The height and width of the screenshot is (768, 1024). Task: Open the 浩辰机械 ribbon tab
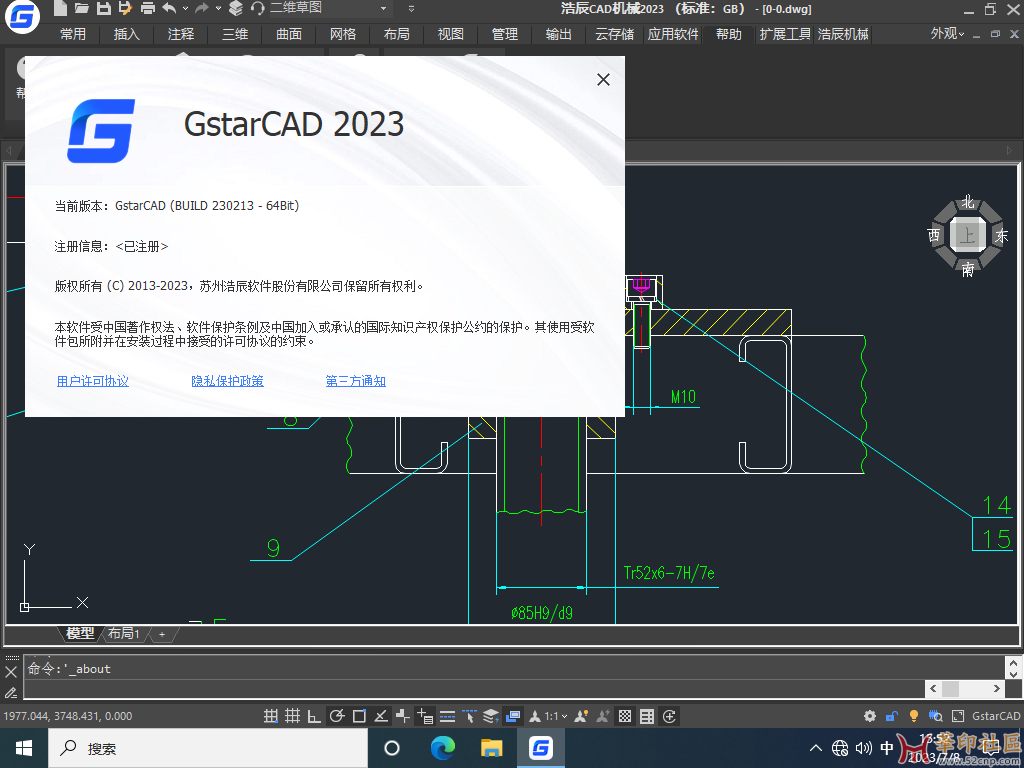coord(843,34)
